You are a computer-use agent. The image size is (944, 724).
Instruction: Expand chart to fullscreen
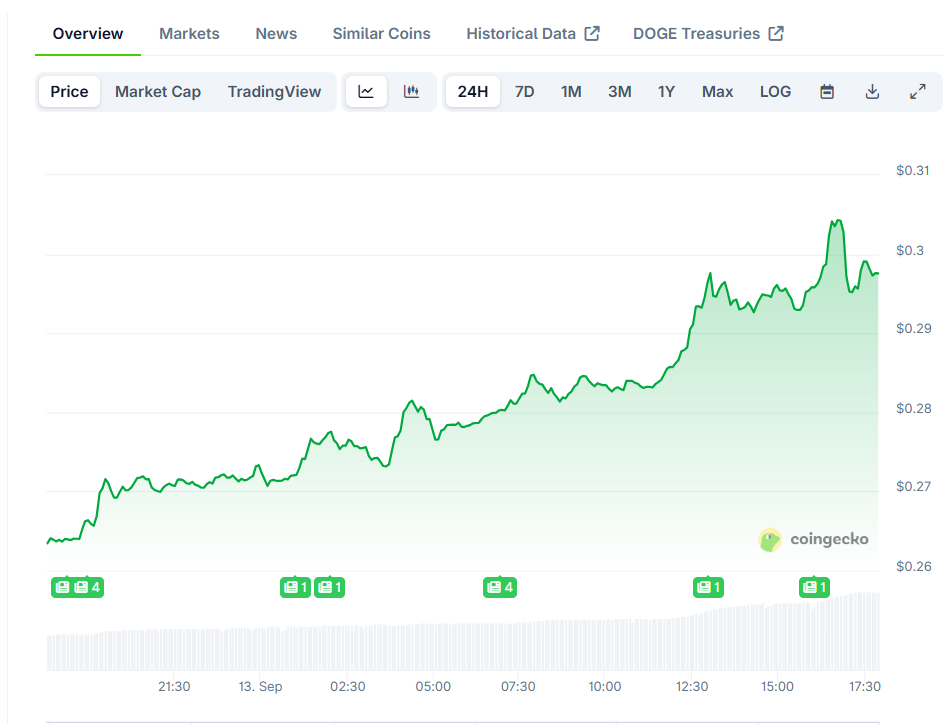point(918,91)
